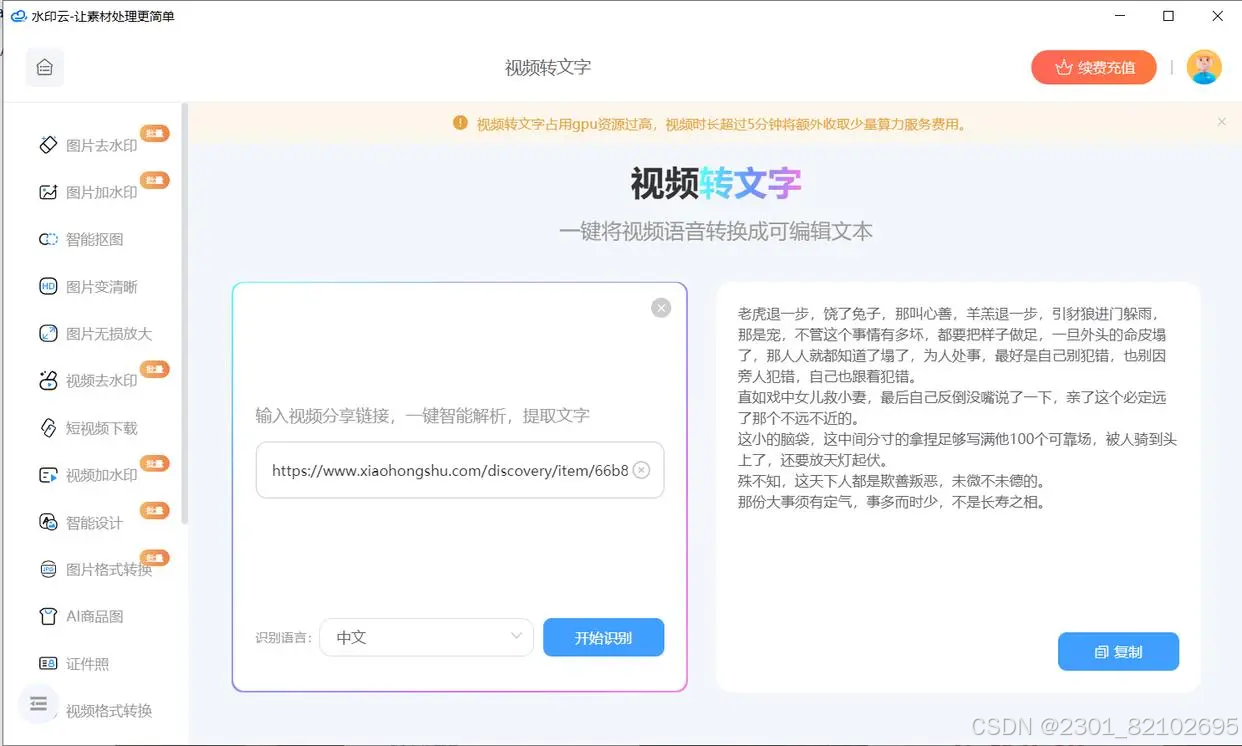1242x746 pixels.
Task: Click the 图片去水印 eraser icon
Action: (48, 145)
